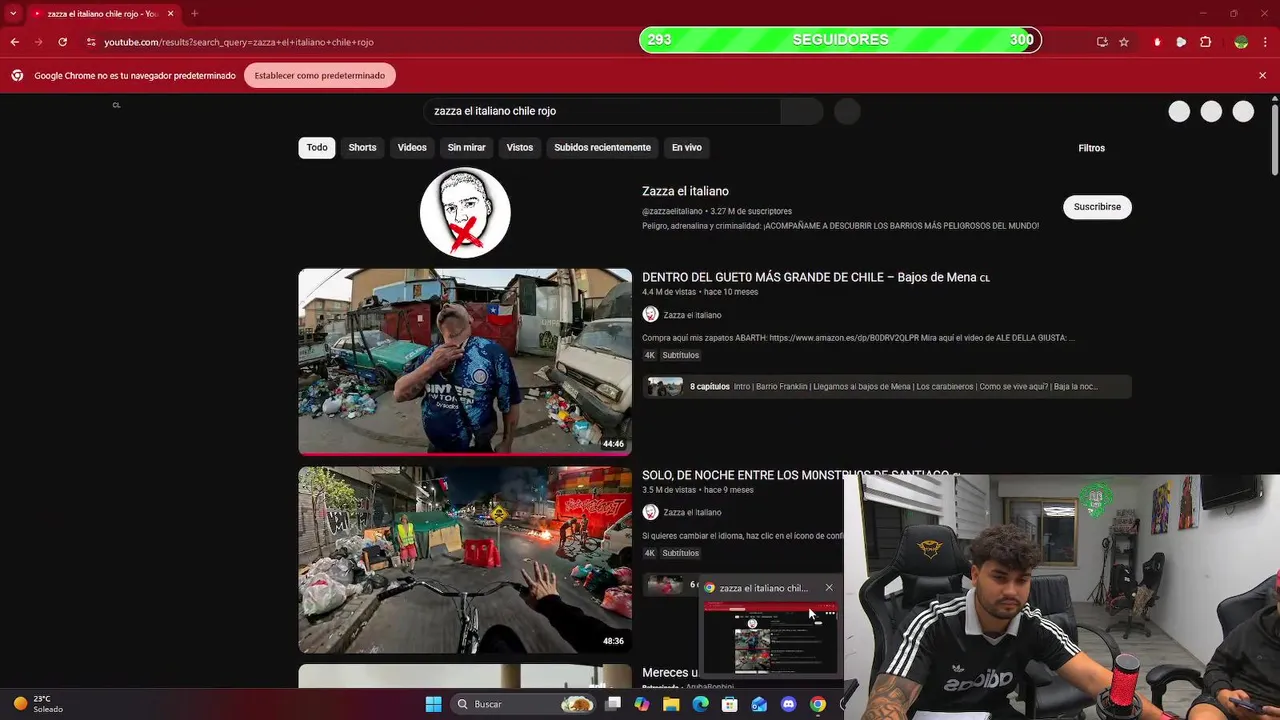Play the SOLO, DE NOCHE video thumbnail
Screen dimensions: 1280x720
point(465,560)
